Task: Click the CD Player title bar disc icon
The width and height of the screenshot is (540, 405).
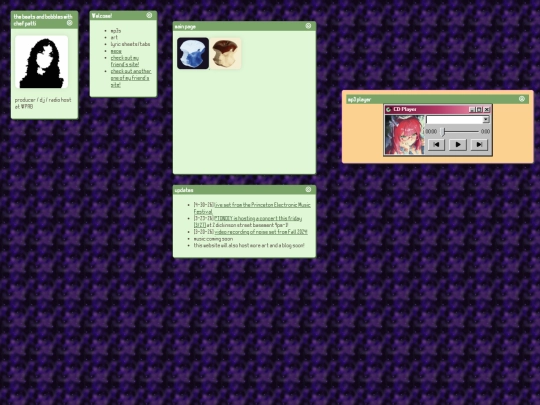Action: click(388, 110)
